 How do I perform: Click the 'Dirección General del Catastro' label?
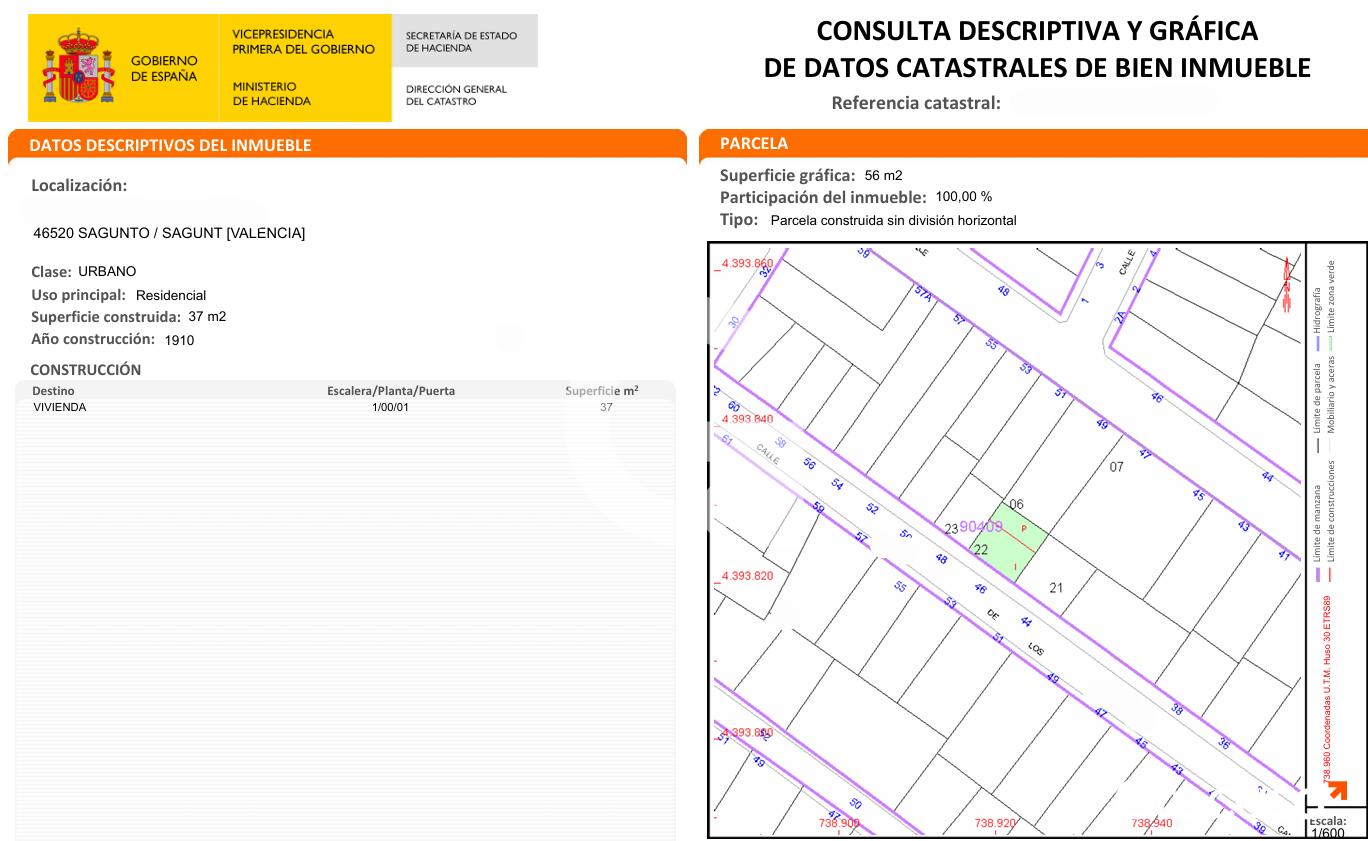click(456, 95)
